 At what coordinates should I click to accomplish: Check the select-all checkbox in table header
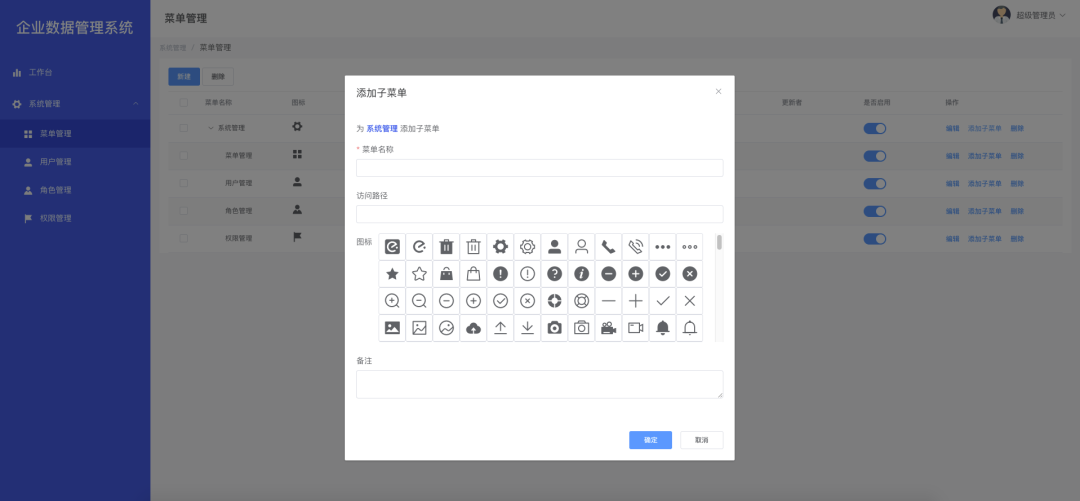coord(183,102)
